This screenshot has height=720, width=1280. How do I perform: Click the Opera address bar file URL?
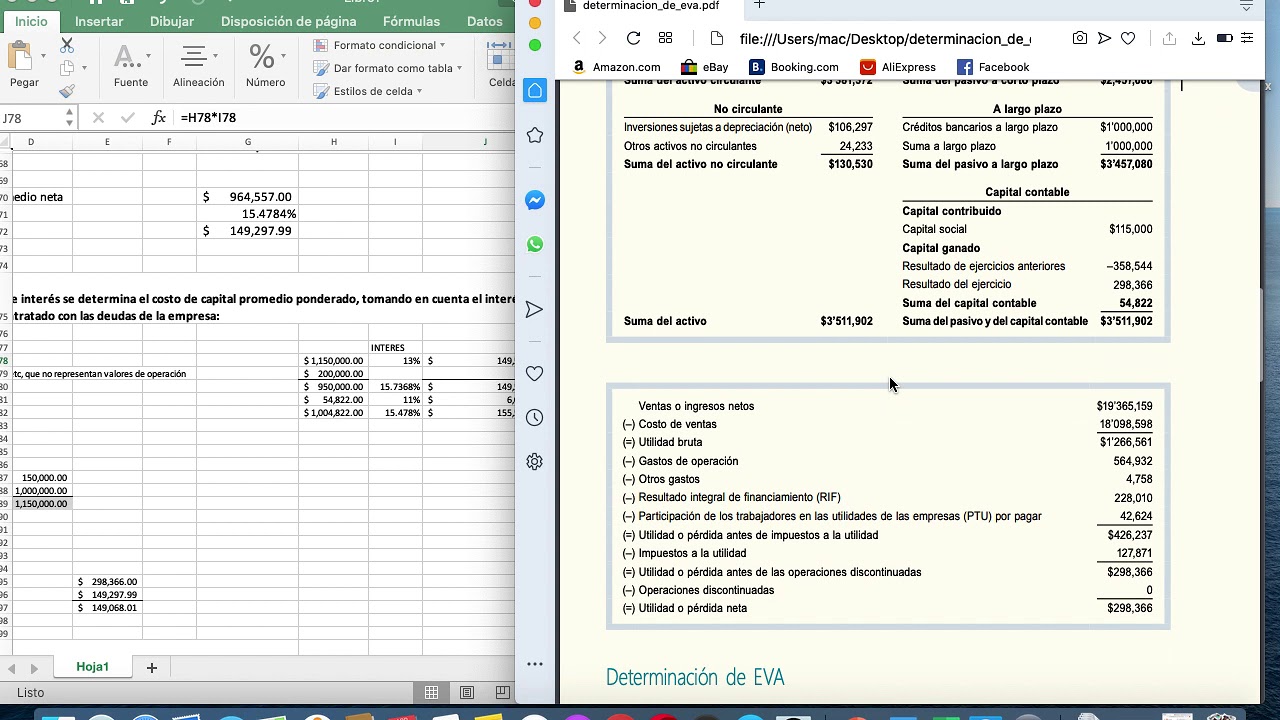tap(885, 39)
